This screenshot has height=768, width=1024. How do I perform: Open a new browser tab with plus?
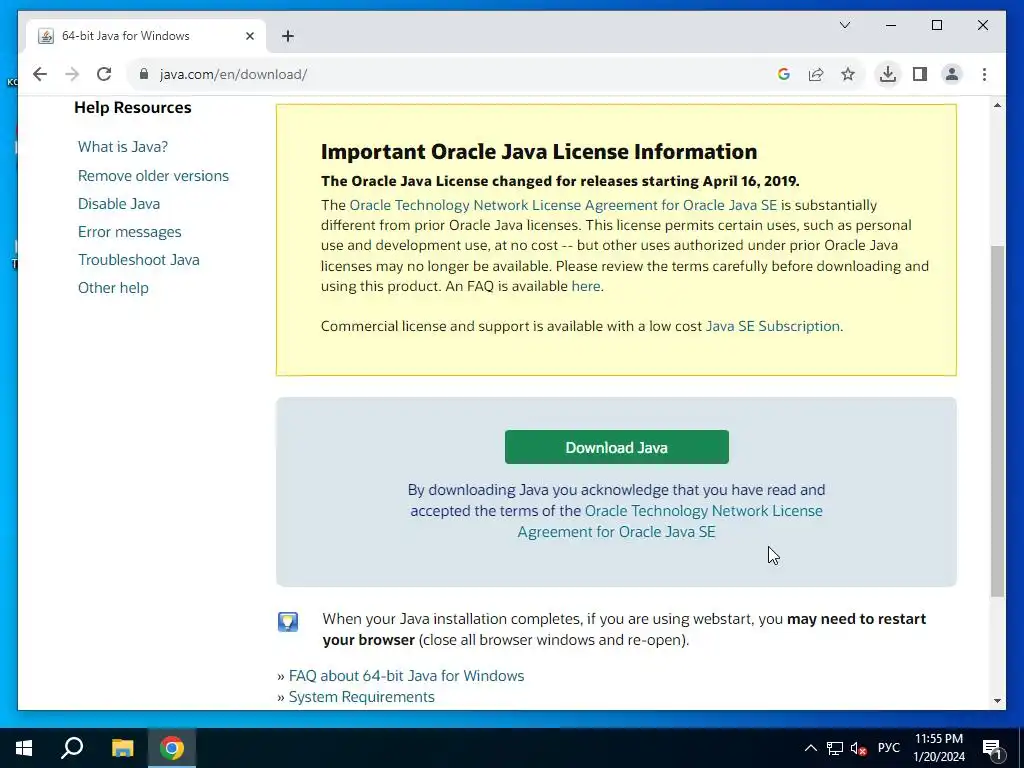(288, 36)
